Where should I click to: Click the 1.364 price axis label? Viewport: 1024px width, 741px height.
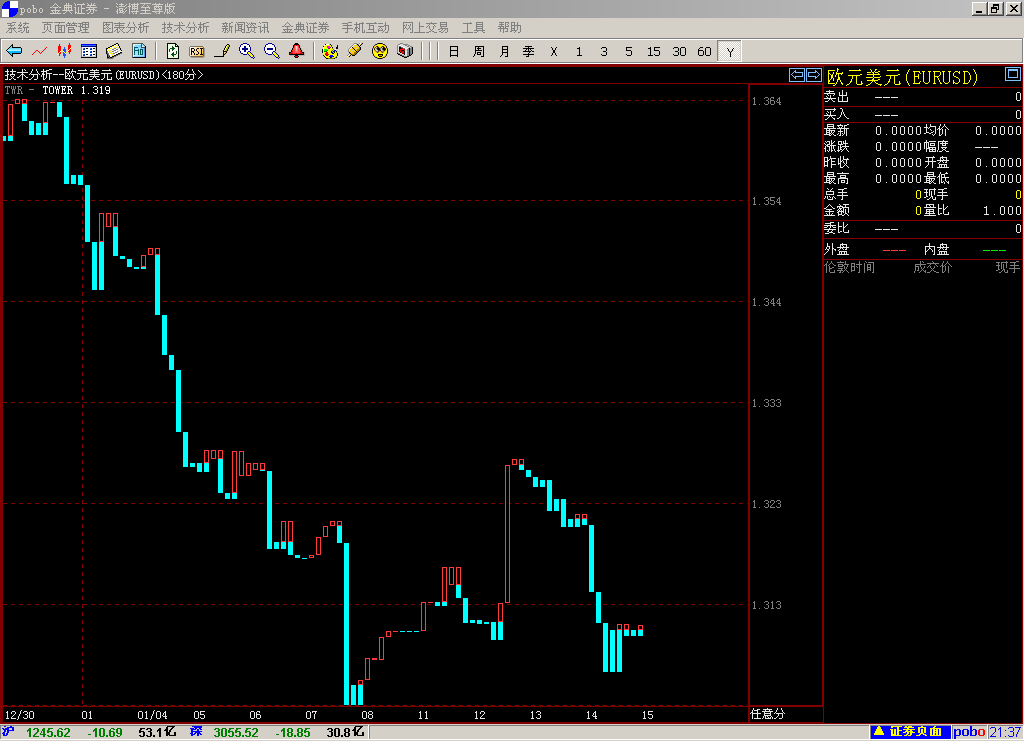pos(767,101)
